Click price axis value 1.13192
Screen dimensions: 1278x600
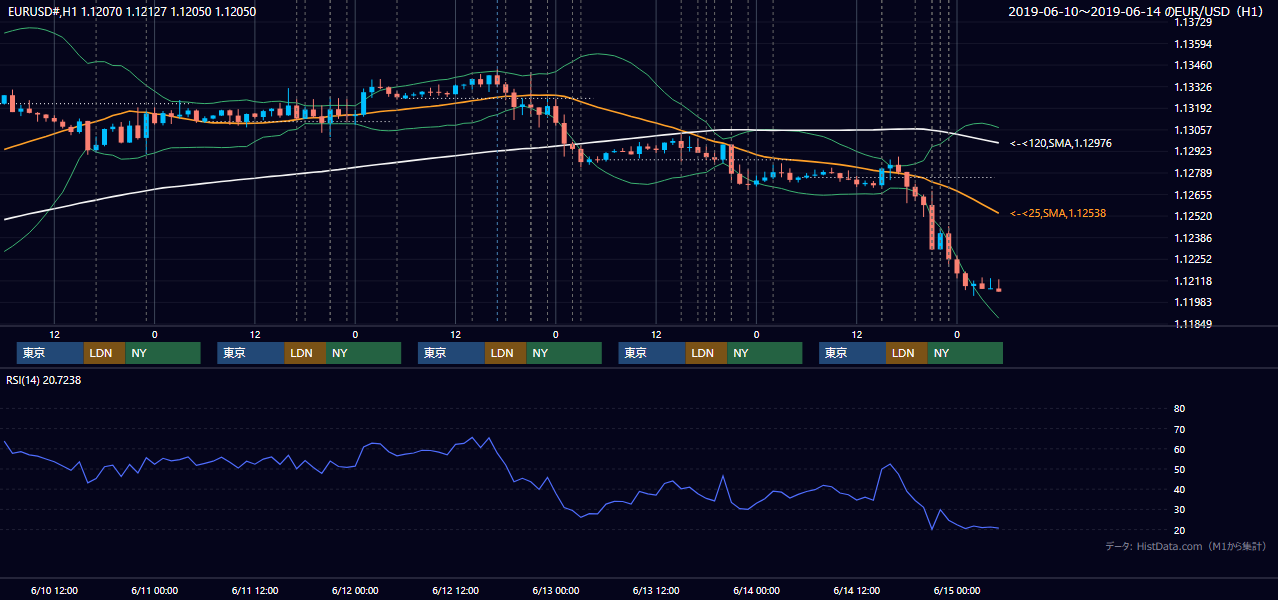(x=1193, y=108)
